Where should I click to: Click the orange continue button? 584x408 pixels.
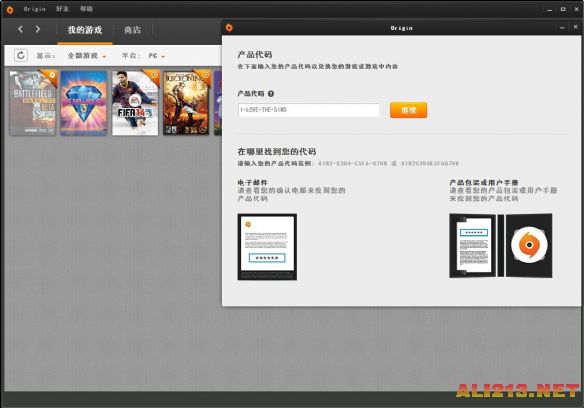[x=409, y=110]
